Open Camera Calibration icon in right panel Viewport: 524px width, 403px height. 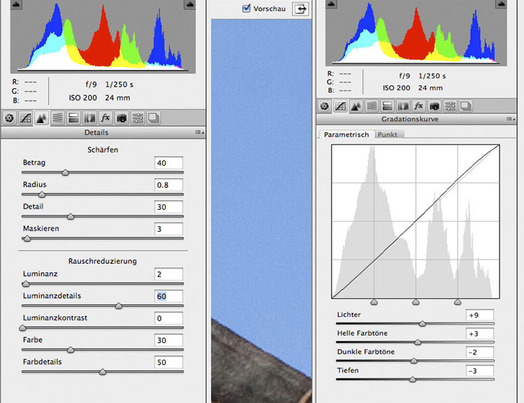[x=434, y=106]
